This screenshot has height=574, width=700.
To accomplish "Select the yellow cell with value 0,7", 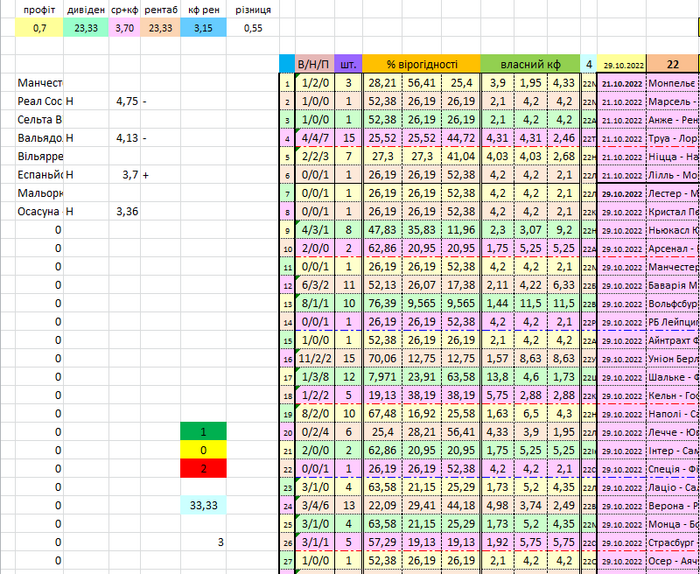I will (x=39, y=28).
